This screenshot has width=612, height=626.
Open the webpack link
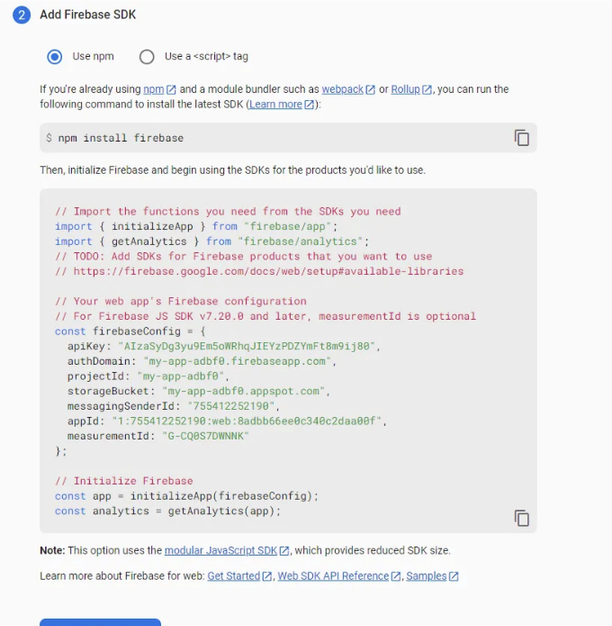[343, 89]
